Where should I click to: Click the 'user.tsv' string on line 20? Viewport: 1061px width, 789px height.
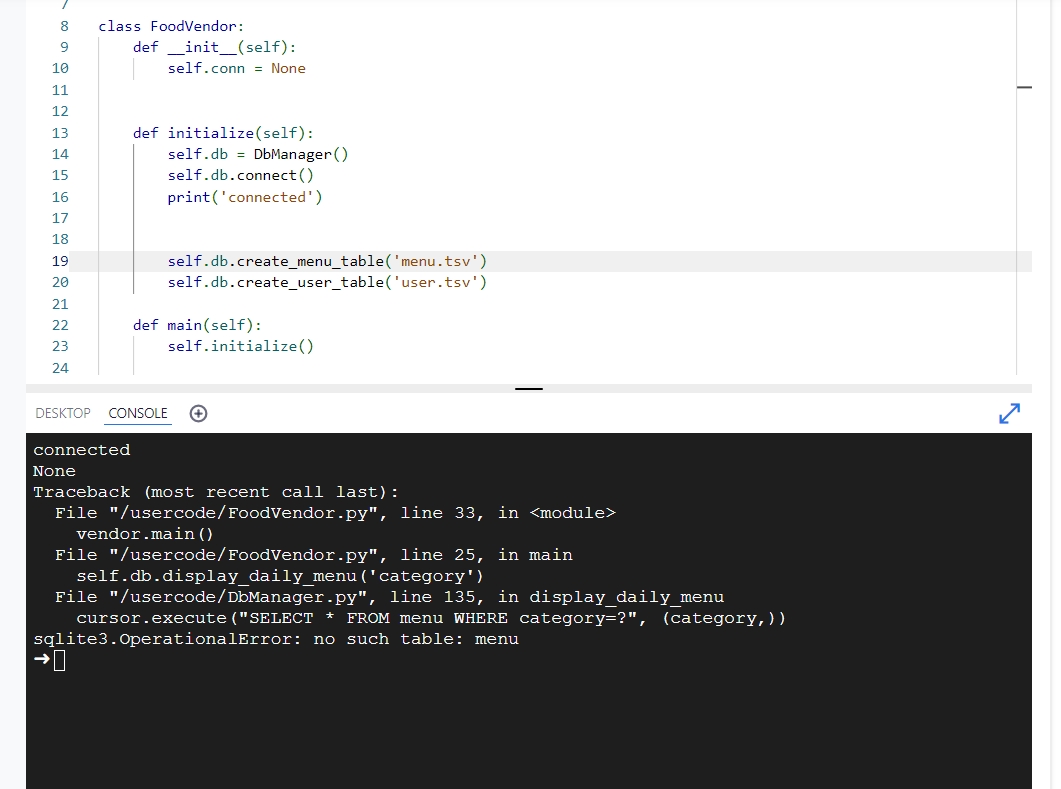coord(440,281)
